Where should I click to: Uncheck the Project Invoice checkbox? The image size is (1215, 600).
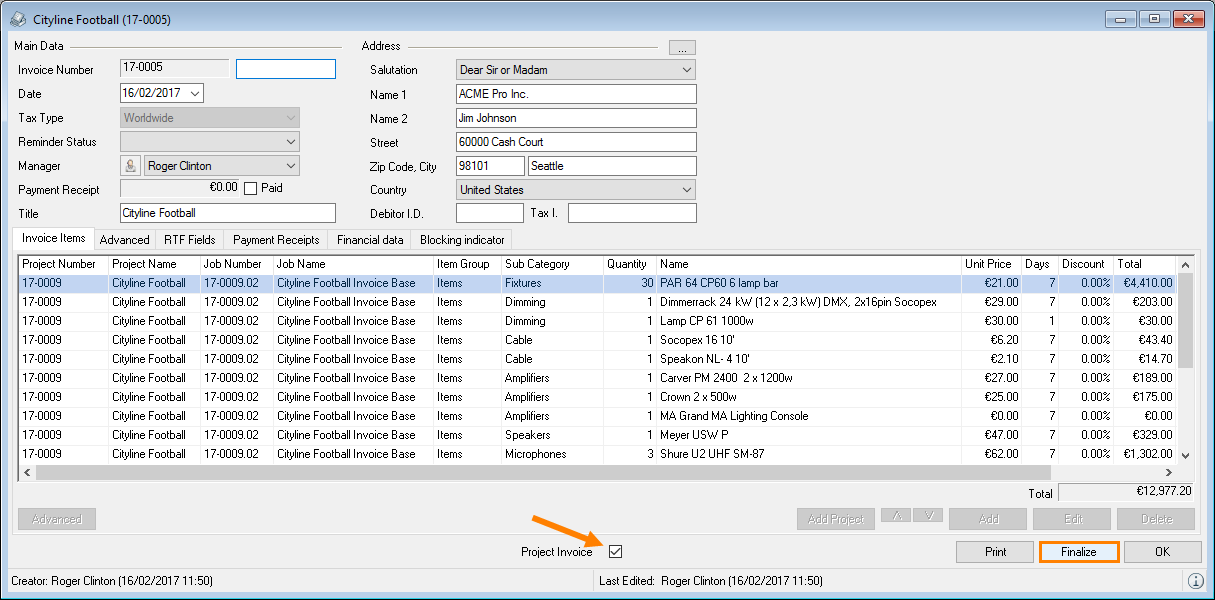[616, 552]
